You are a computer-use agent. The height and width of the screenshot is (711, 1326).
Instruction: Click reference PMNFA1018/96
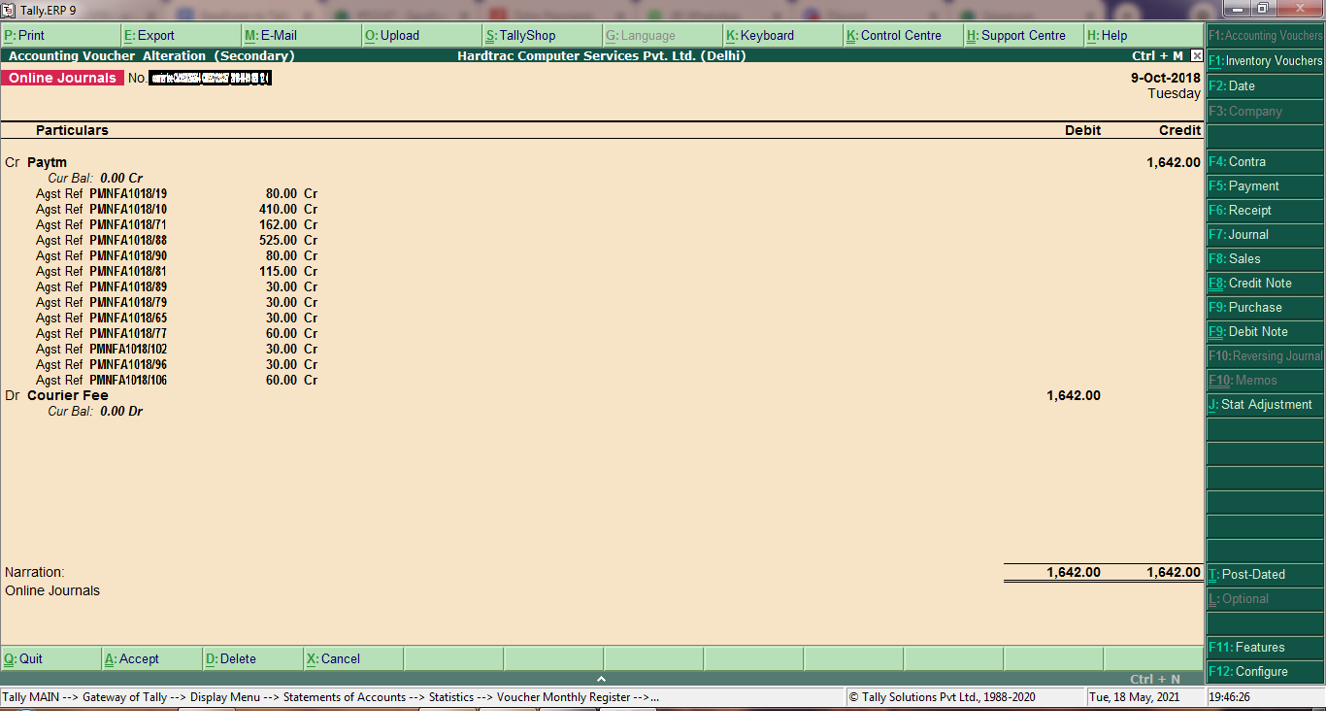[x=128, y=364]
